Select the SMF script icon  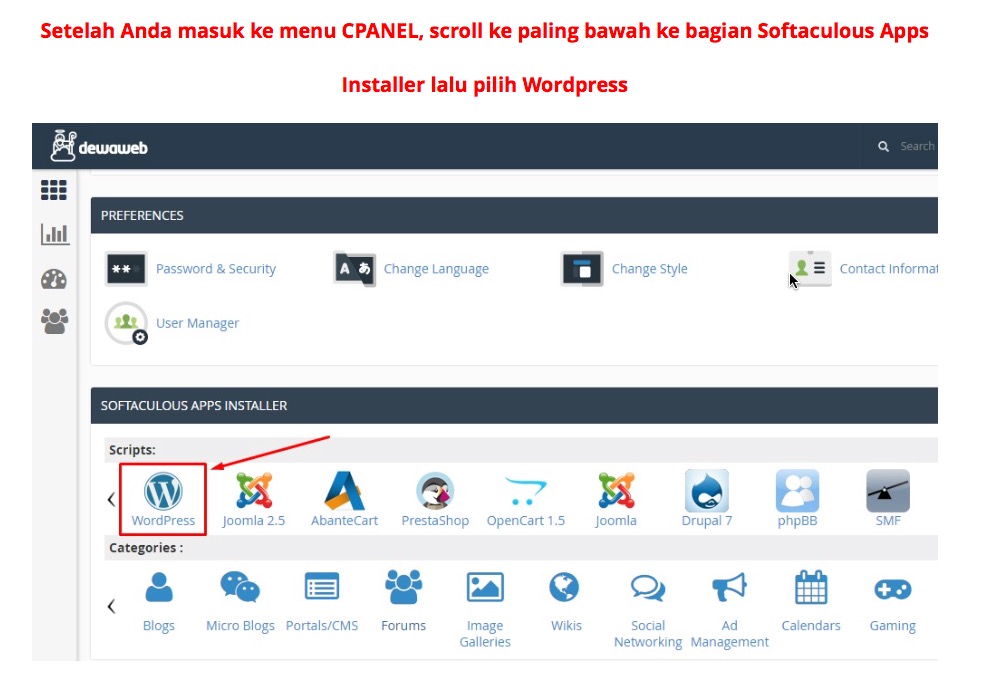(x=888, y=490)
